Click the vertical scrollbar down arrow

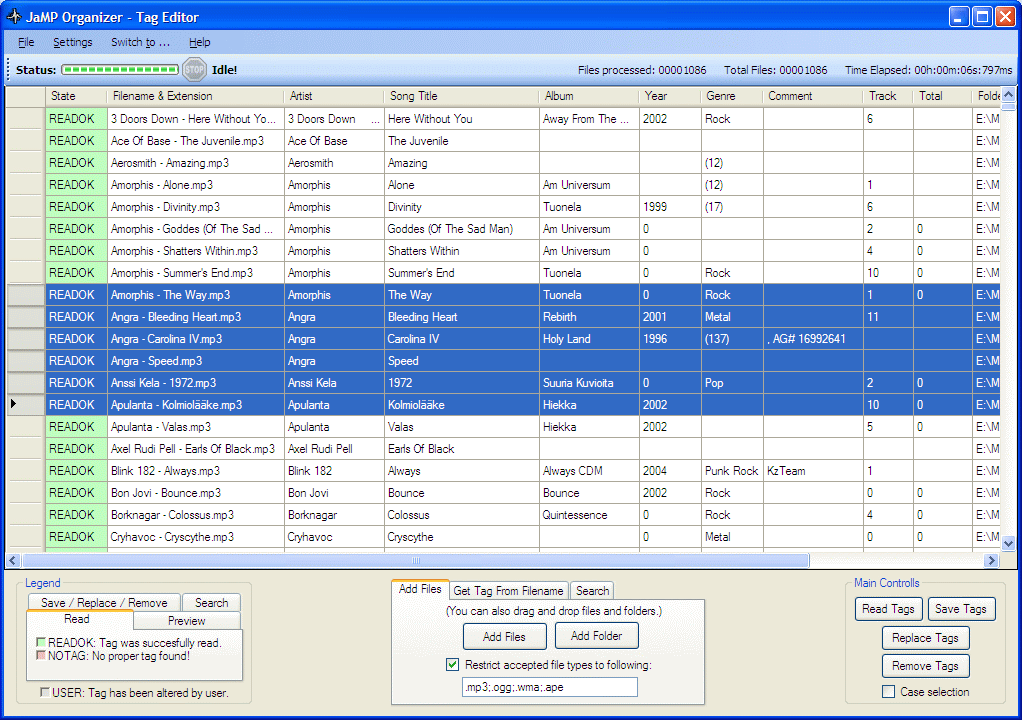(x=1008, y=543)
